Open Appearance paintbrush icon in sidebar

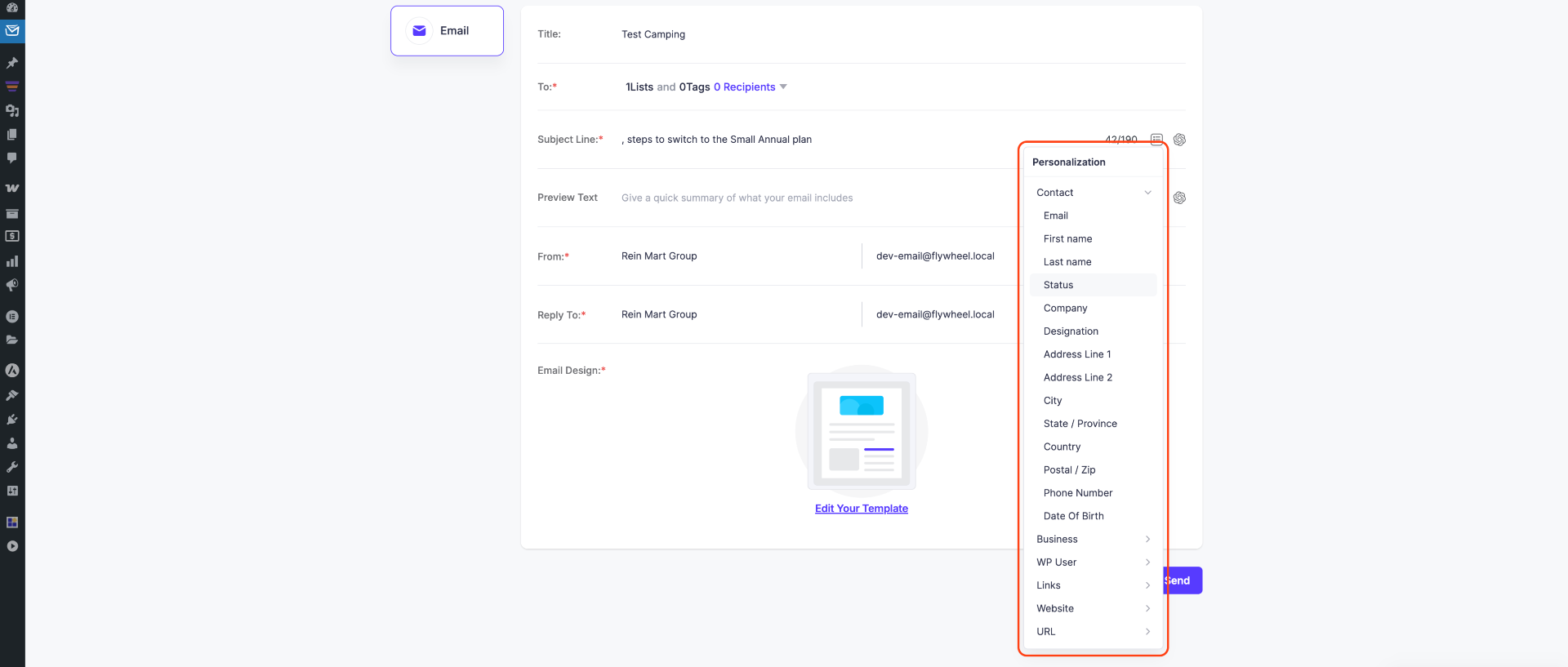[x=12, y=395]
